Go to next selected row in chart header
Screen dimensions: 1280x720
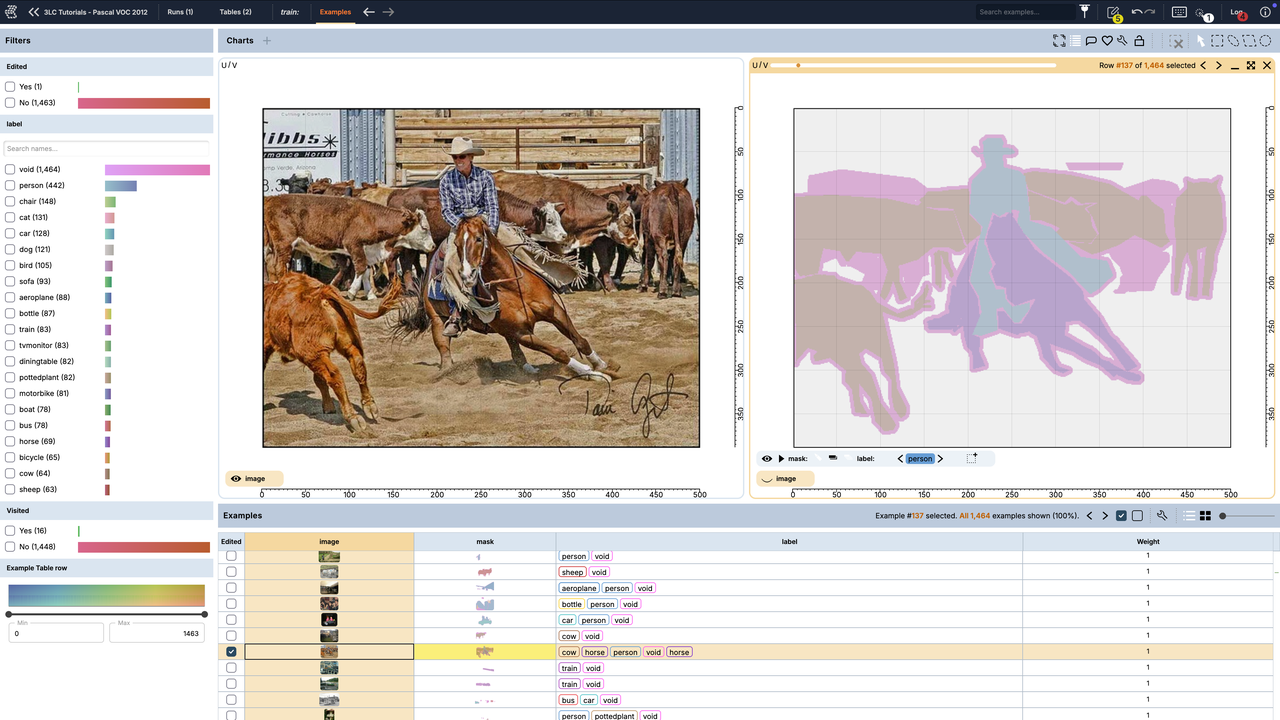[1219, 65]
